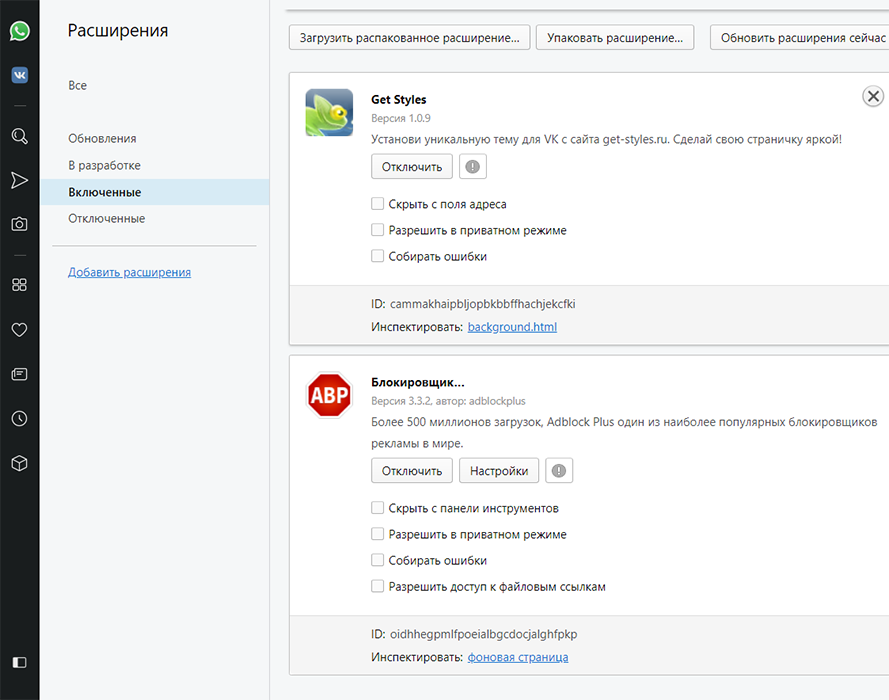
Task: Click the search magnifier sidebar icon
Action: click(x=19, y=136)
